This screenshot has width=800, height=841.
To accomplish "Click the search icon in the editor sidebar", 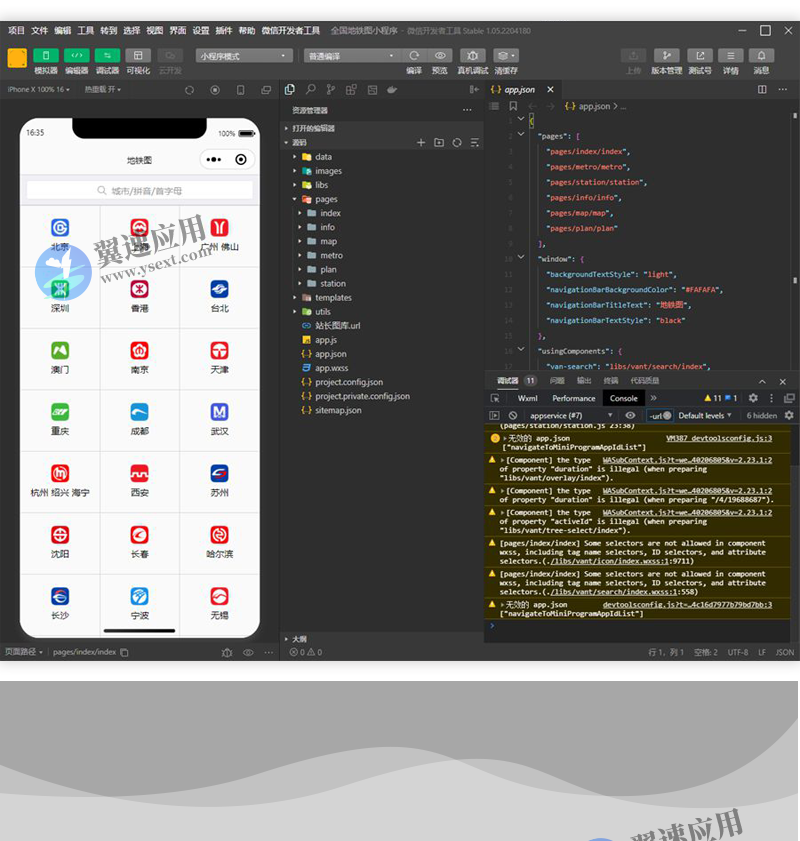I will [311, 90].
